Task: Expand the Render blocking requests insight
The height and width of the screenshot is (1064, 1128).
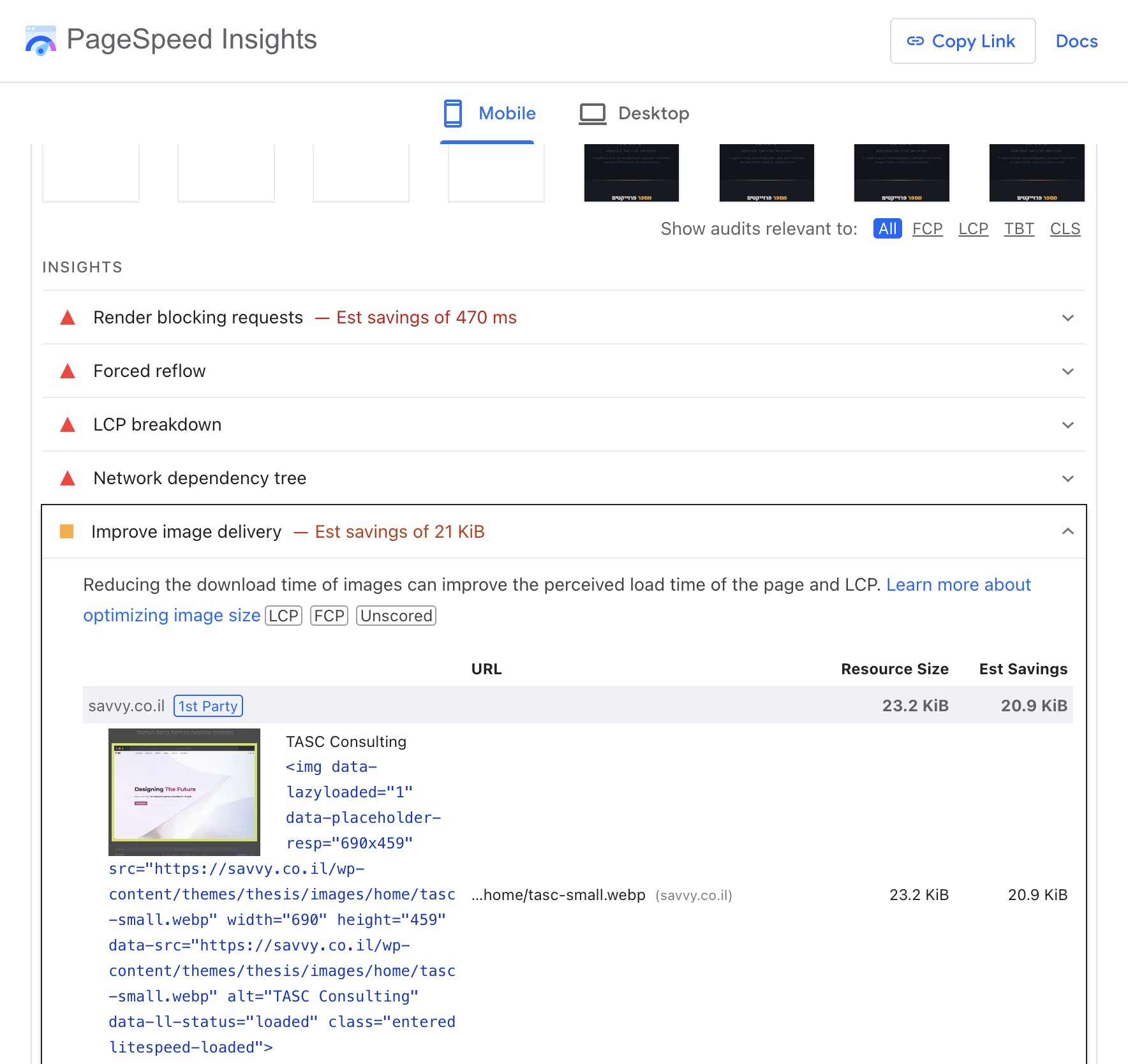Action: pos(1067,318)
